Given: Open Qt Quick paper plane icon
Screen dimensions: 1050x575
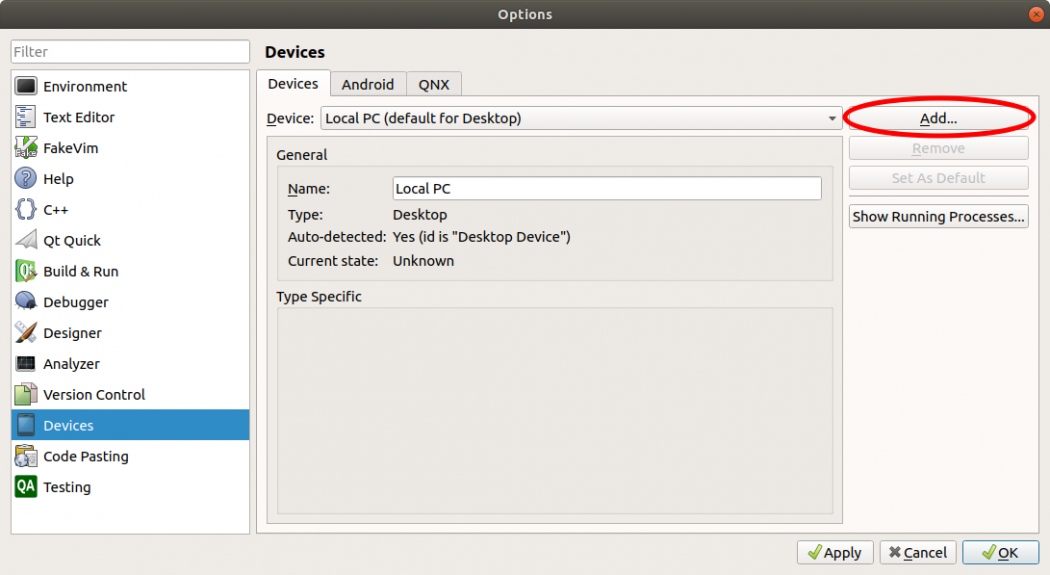Looking at the screenshot, I should click(26, 241).
